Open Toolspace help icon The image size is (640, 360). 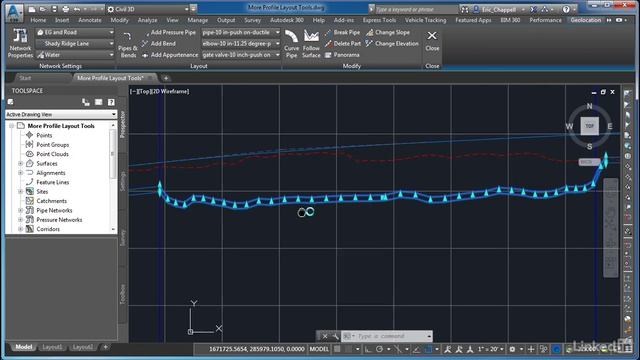tap(111, 102)
